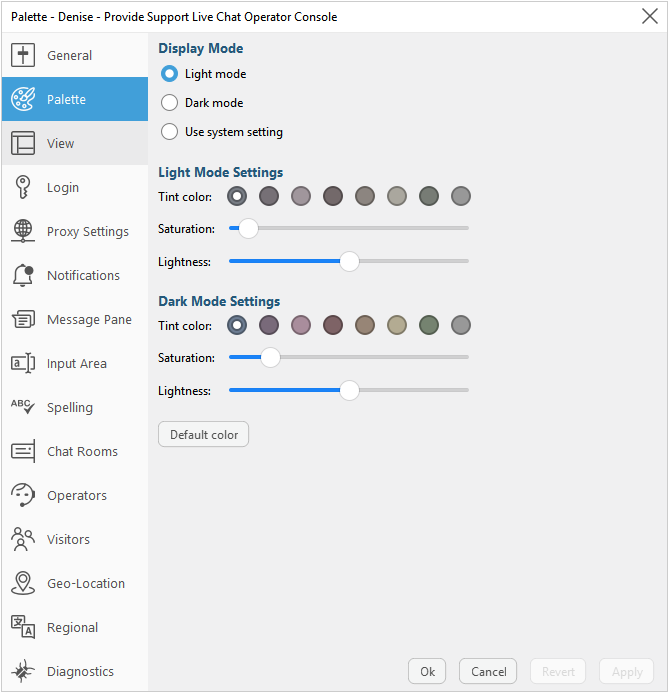The height and width of the screenshot is (693, 669).
Task: Open the Input Area settings
Action: click(75, 363)
